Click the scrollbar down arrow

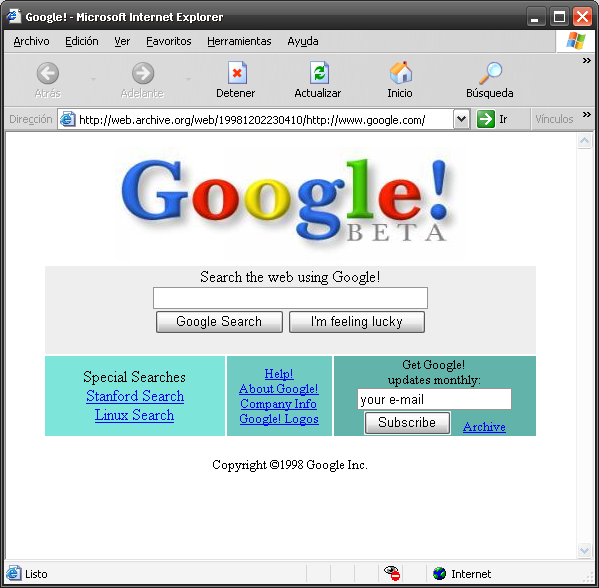(x=584, y=551)
